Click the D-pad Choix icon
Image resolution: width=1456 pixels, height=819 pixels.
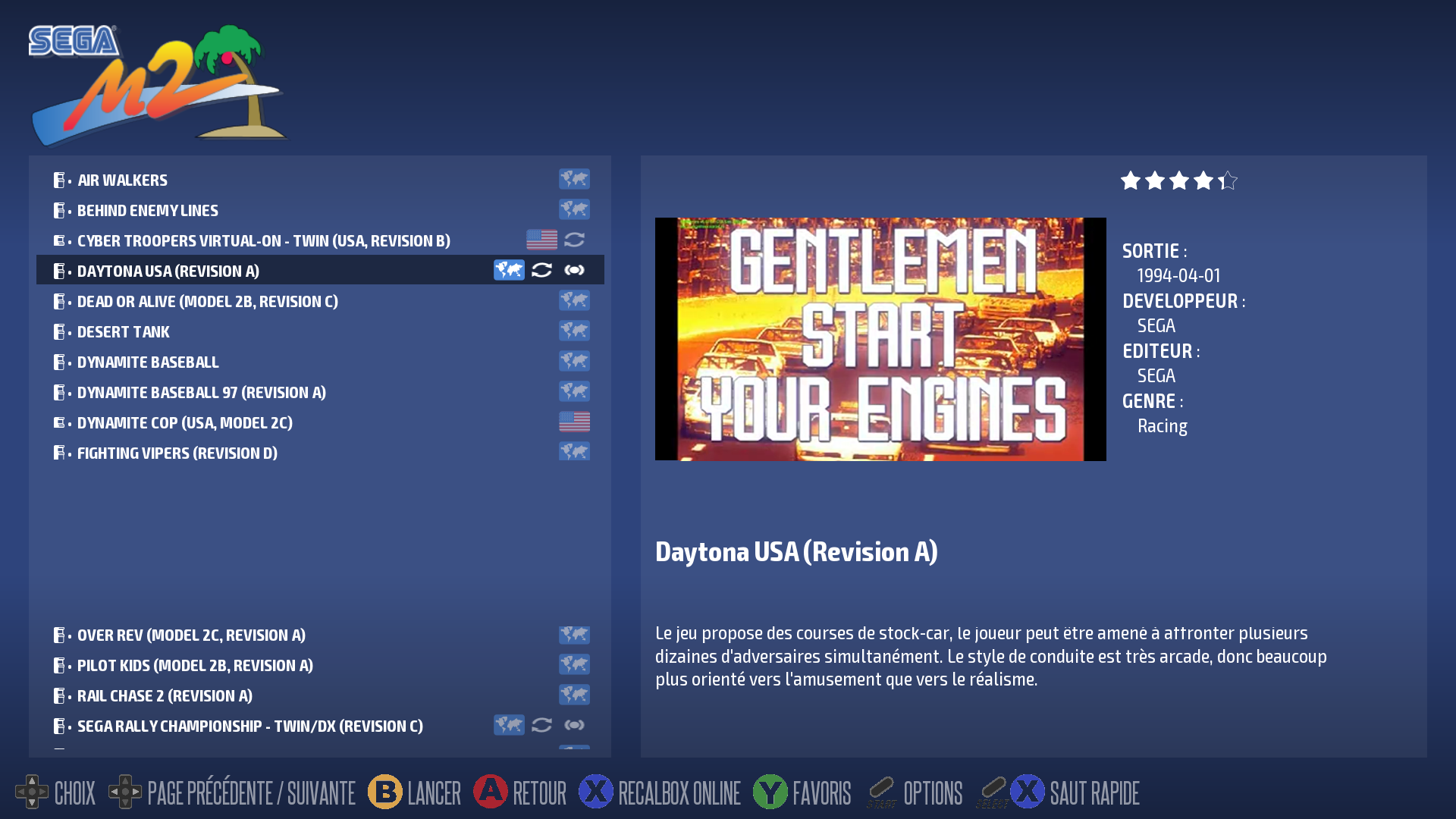[32, 792]
